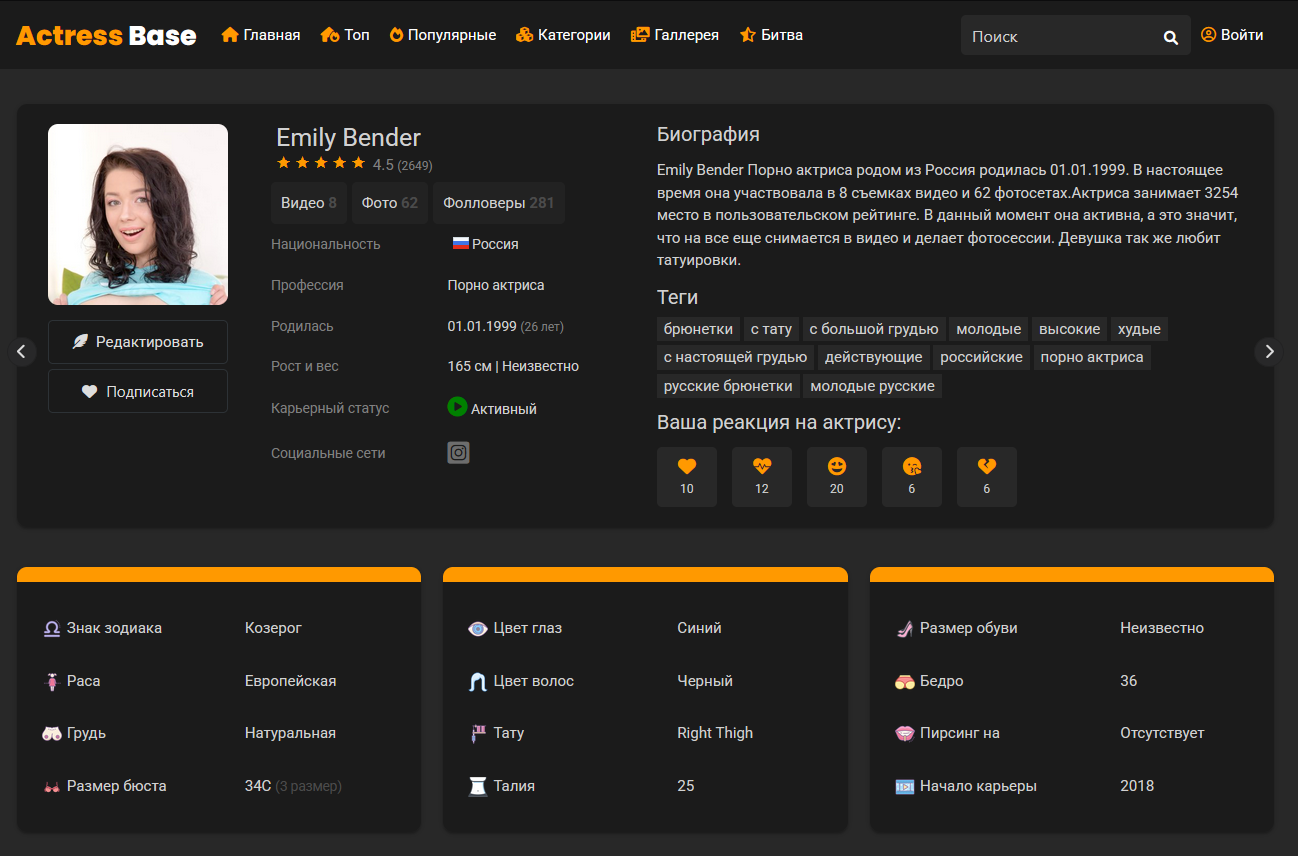This screenshot has width=1298, height=856.
Task: Click the 34C bust size value
Action: [x=258, y=786]
